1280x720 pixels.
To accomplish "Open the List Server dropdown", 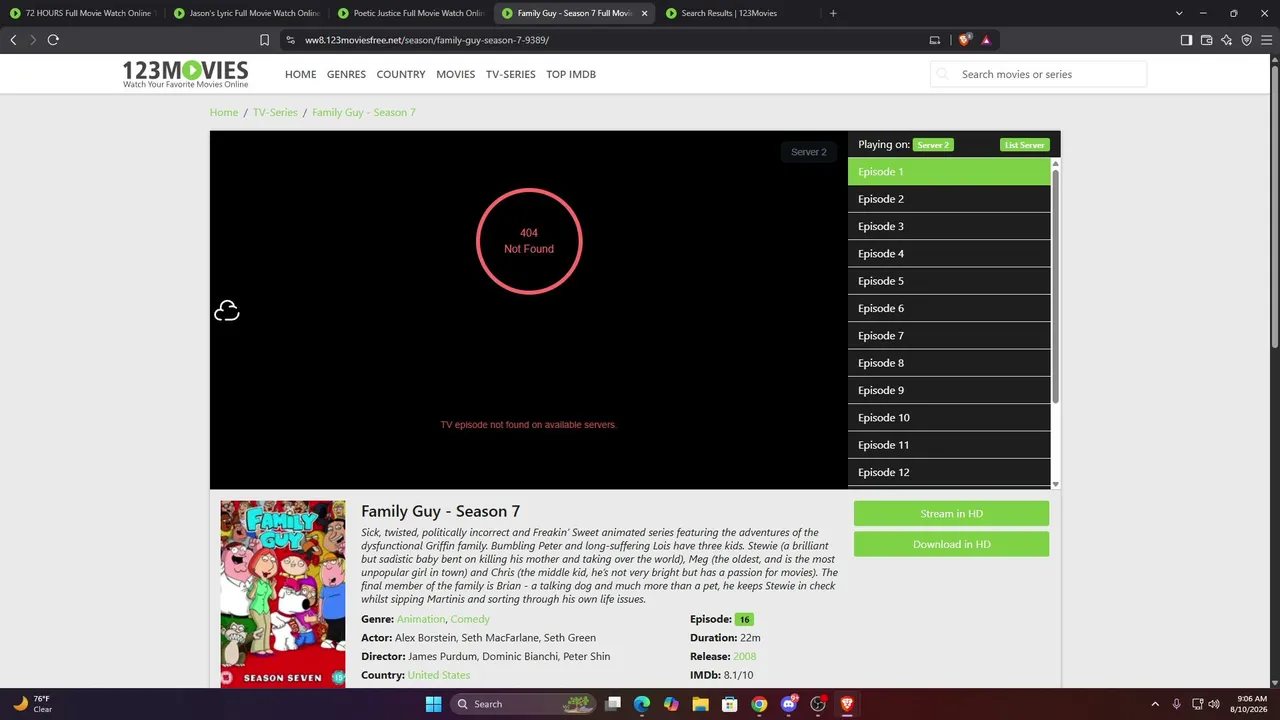I will click(x=1024, y=145).
